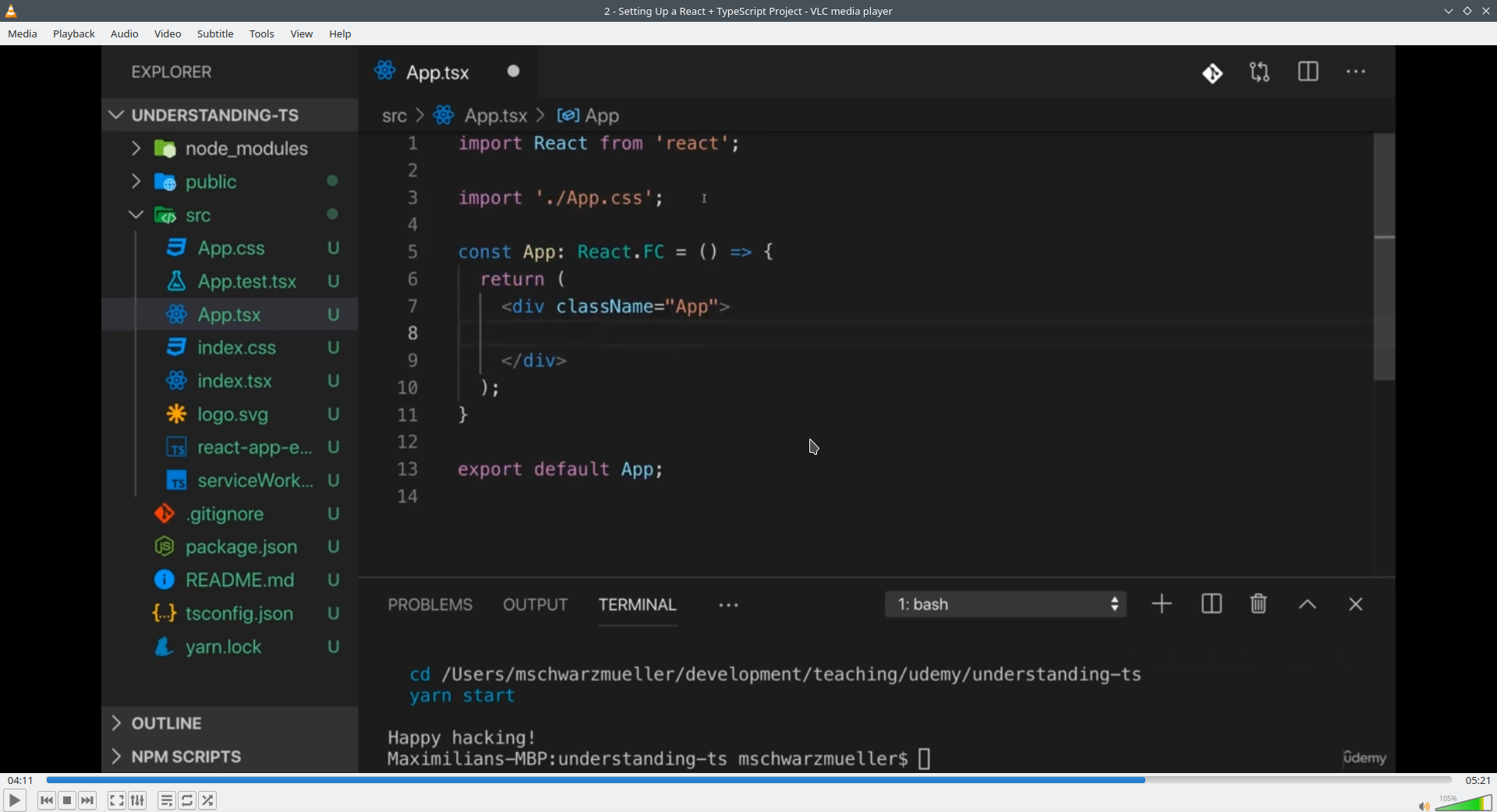This screenshot has height=812, width=1497.
Task: Toggle the playlist view
Action: click(167, 800)
